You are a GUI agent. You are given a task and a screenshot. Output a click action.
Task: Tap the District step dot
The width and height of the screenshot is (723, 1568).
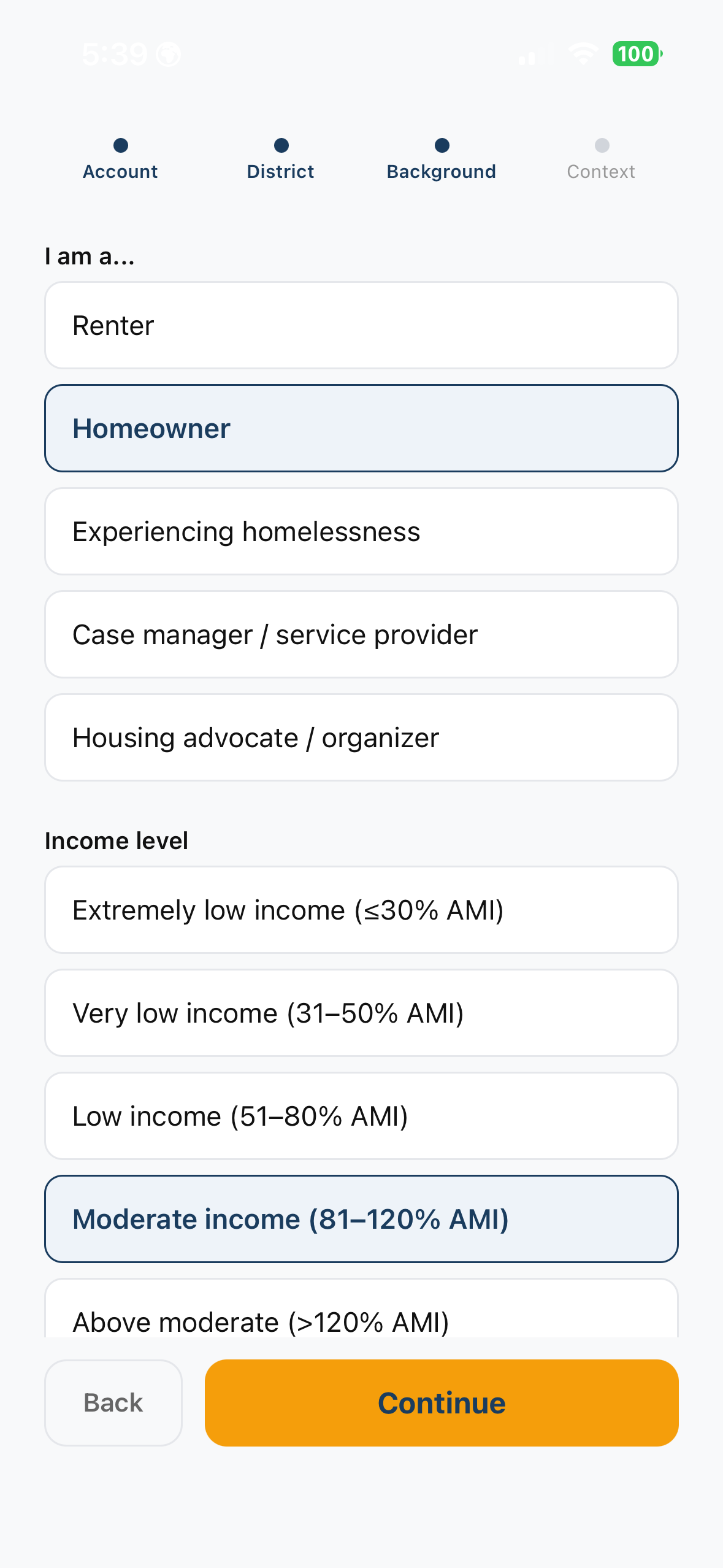point(281,145)
